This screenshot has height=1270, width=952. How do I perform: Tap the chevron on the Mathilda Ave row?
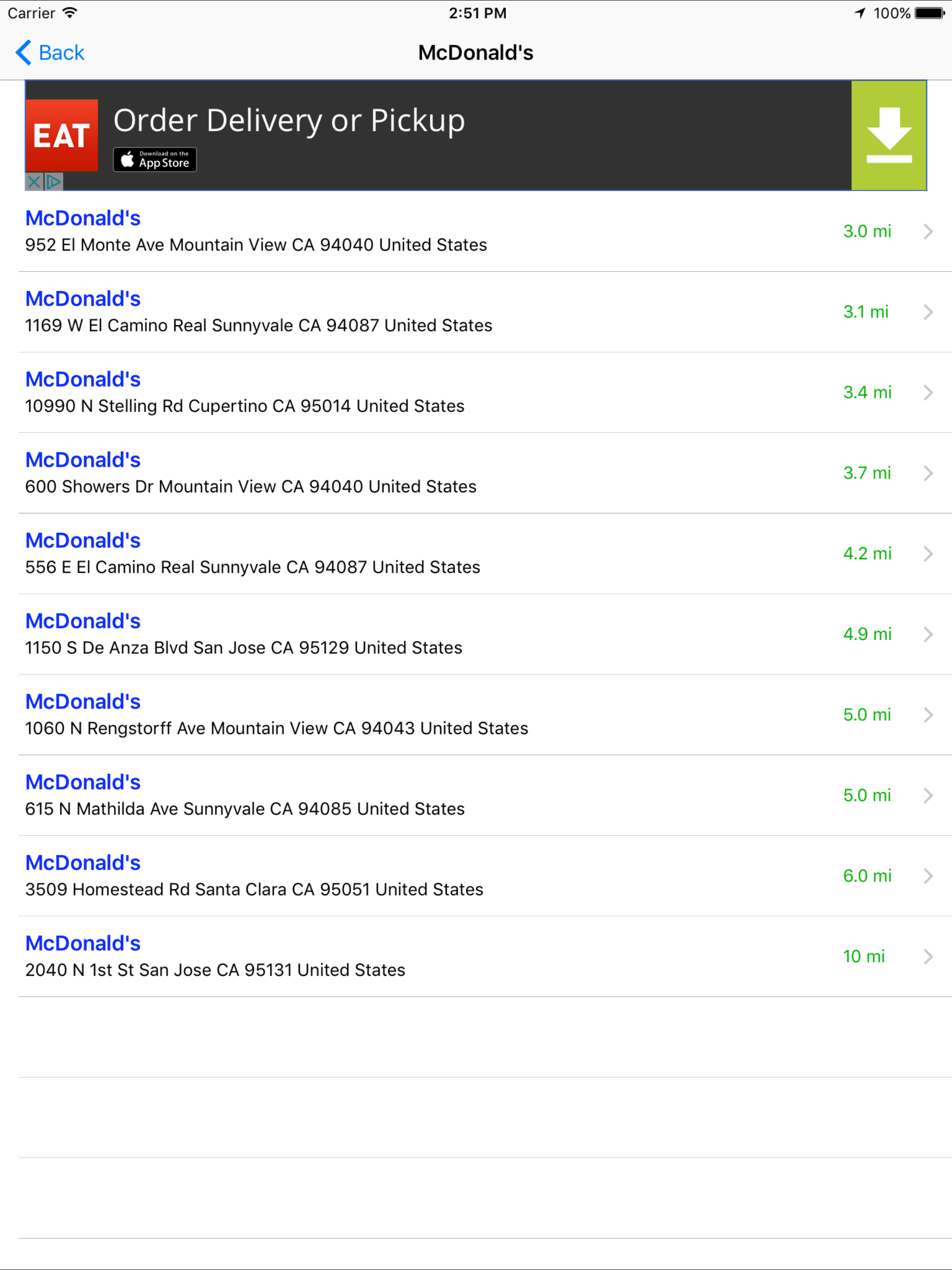(928, 795)
